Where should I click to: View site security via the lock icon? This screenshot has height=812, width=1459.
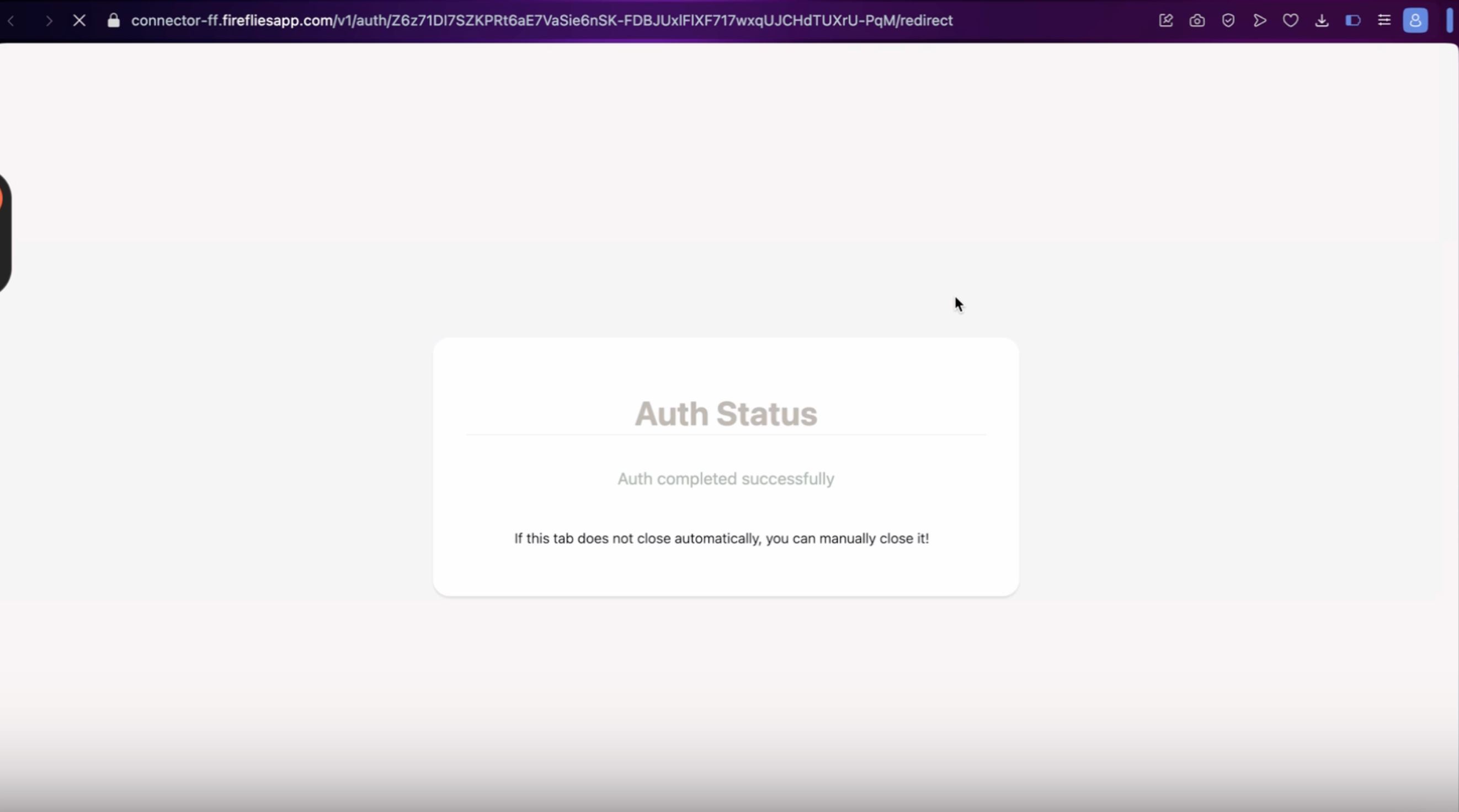(x=114, y=21)
